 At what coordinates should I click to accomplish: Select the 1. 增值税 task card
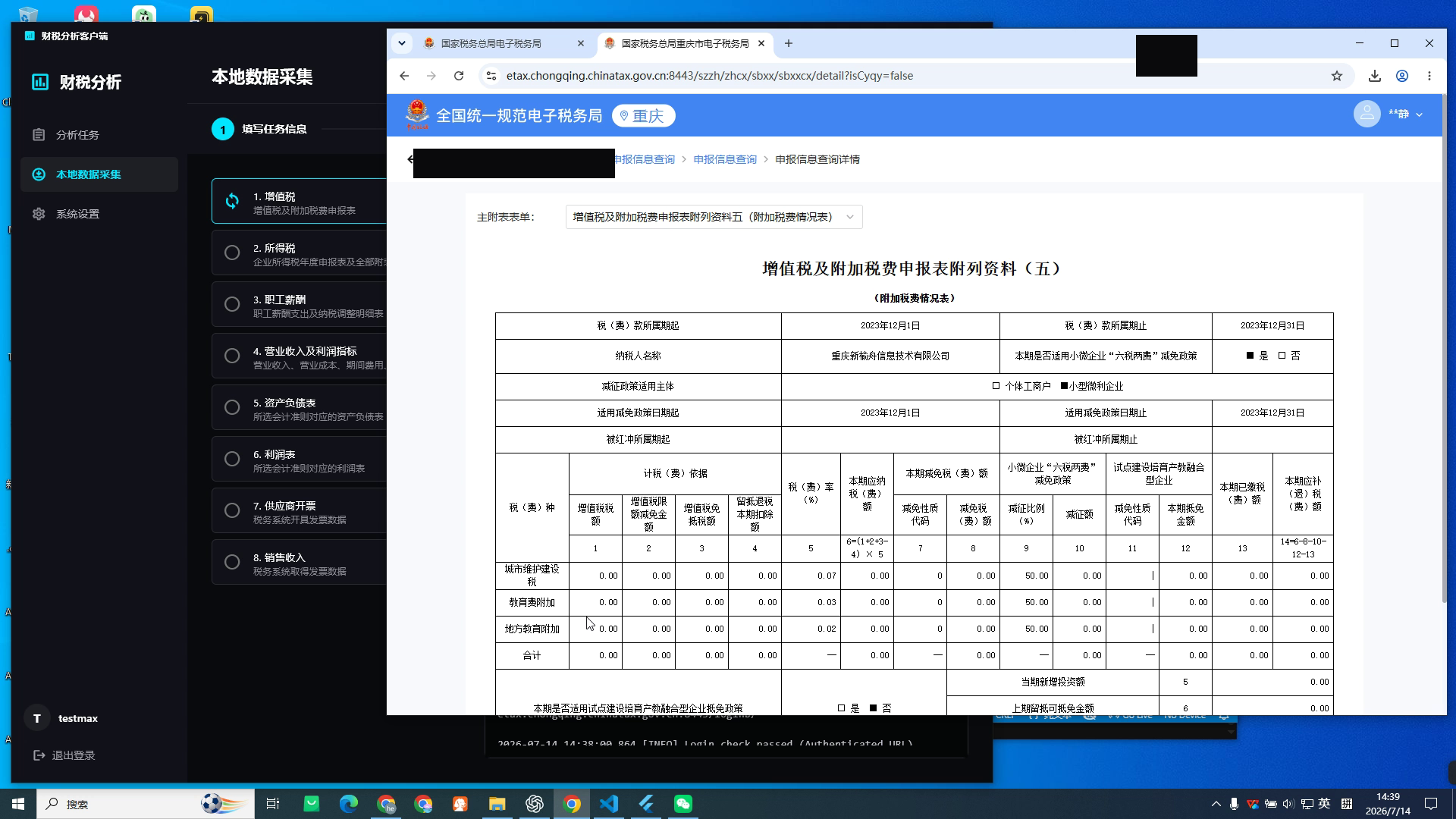click(x=300, y=201)
